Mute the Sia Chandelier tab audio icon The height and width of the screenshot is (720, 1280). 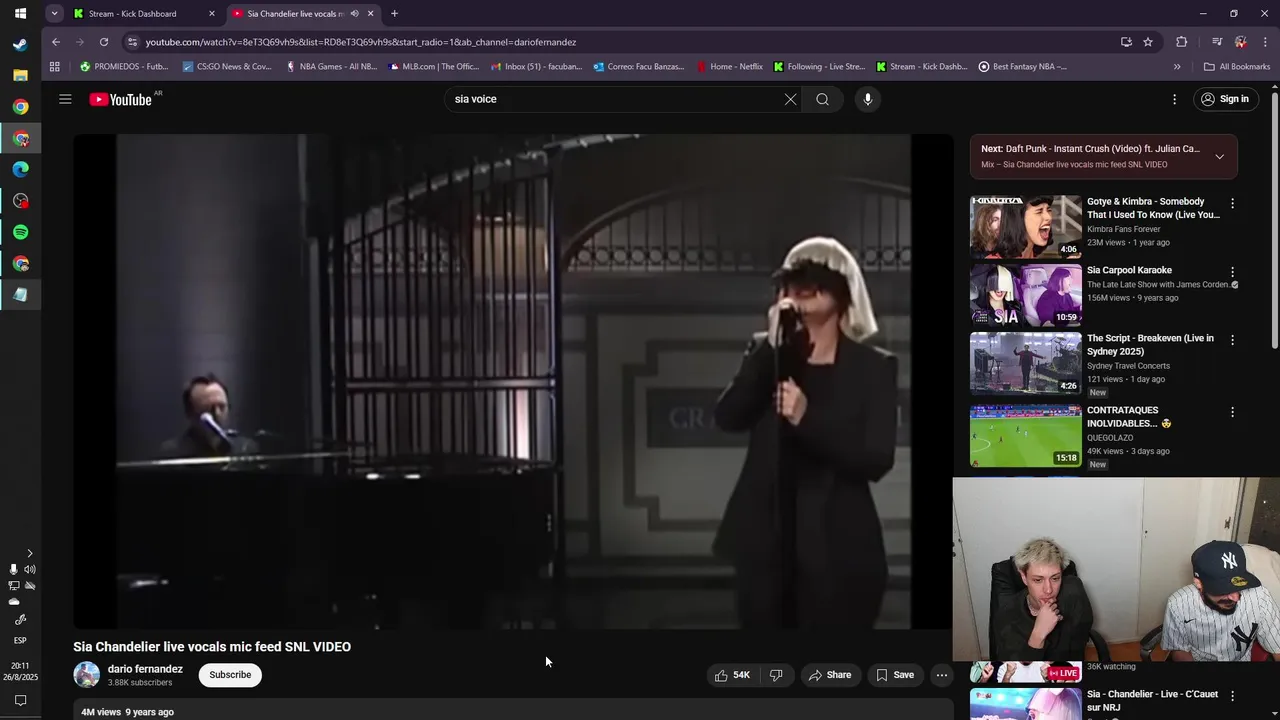[354, 14]
